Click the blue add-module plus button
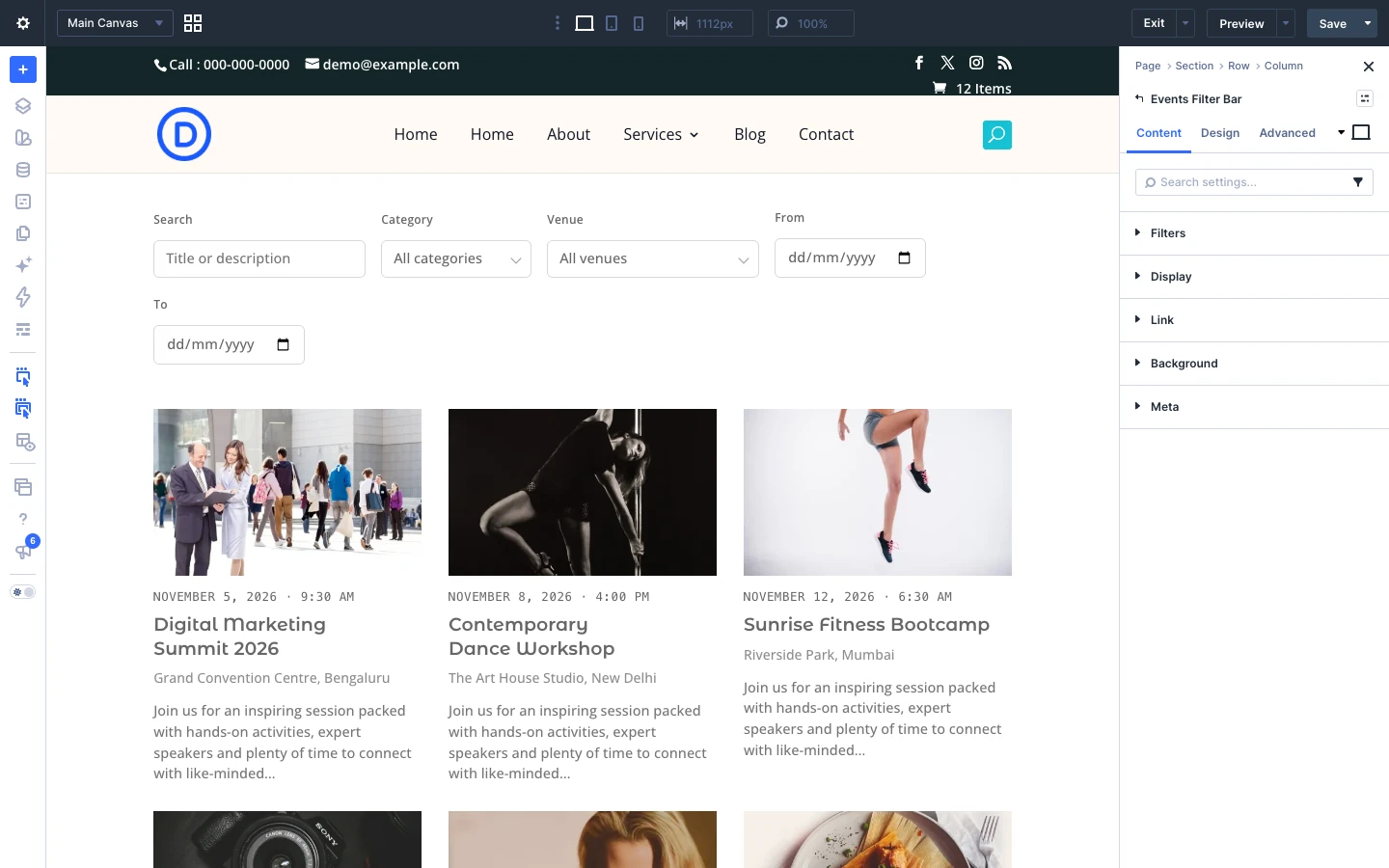This screenshot has width=1389, height=868. [x=23, y=69]
